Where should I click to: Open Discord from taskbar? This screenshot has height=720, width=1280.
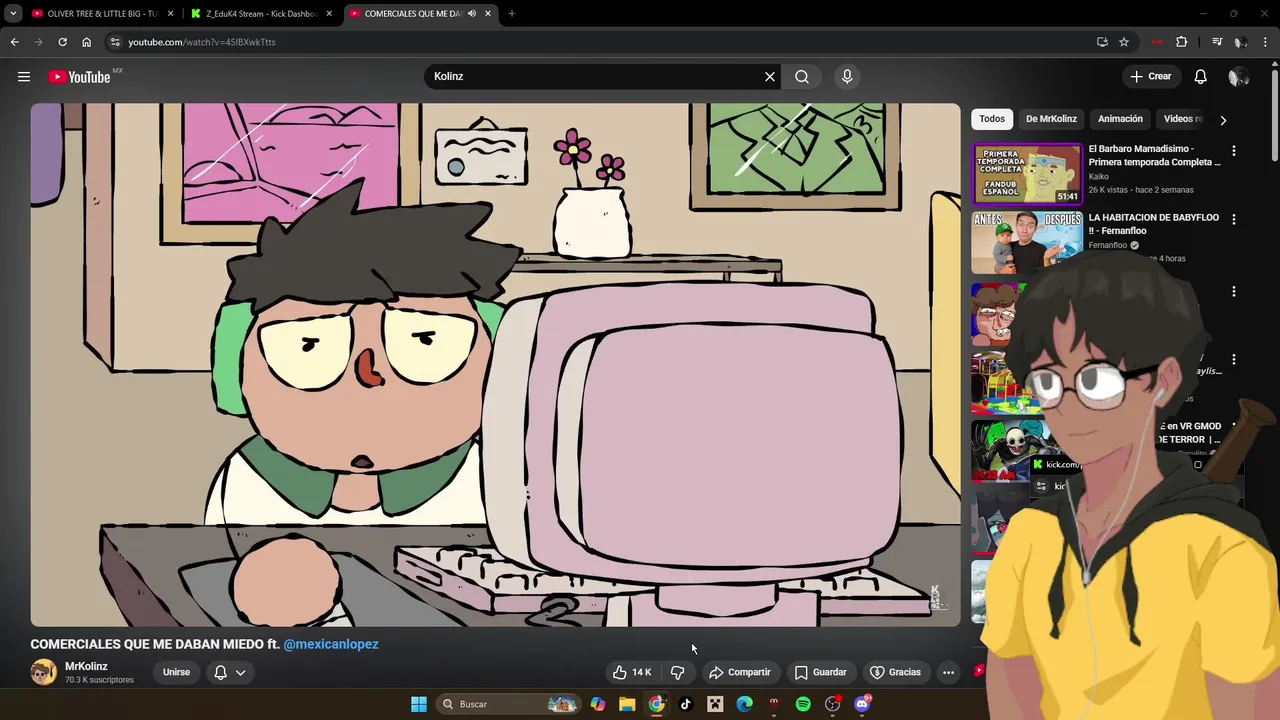(x=862, y=704)
